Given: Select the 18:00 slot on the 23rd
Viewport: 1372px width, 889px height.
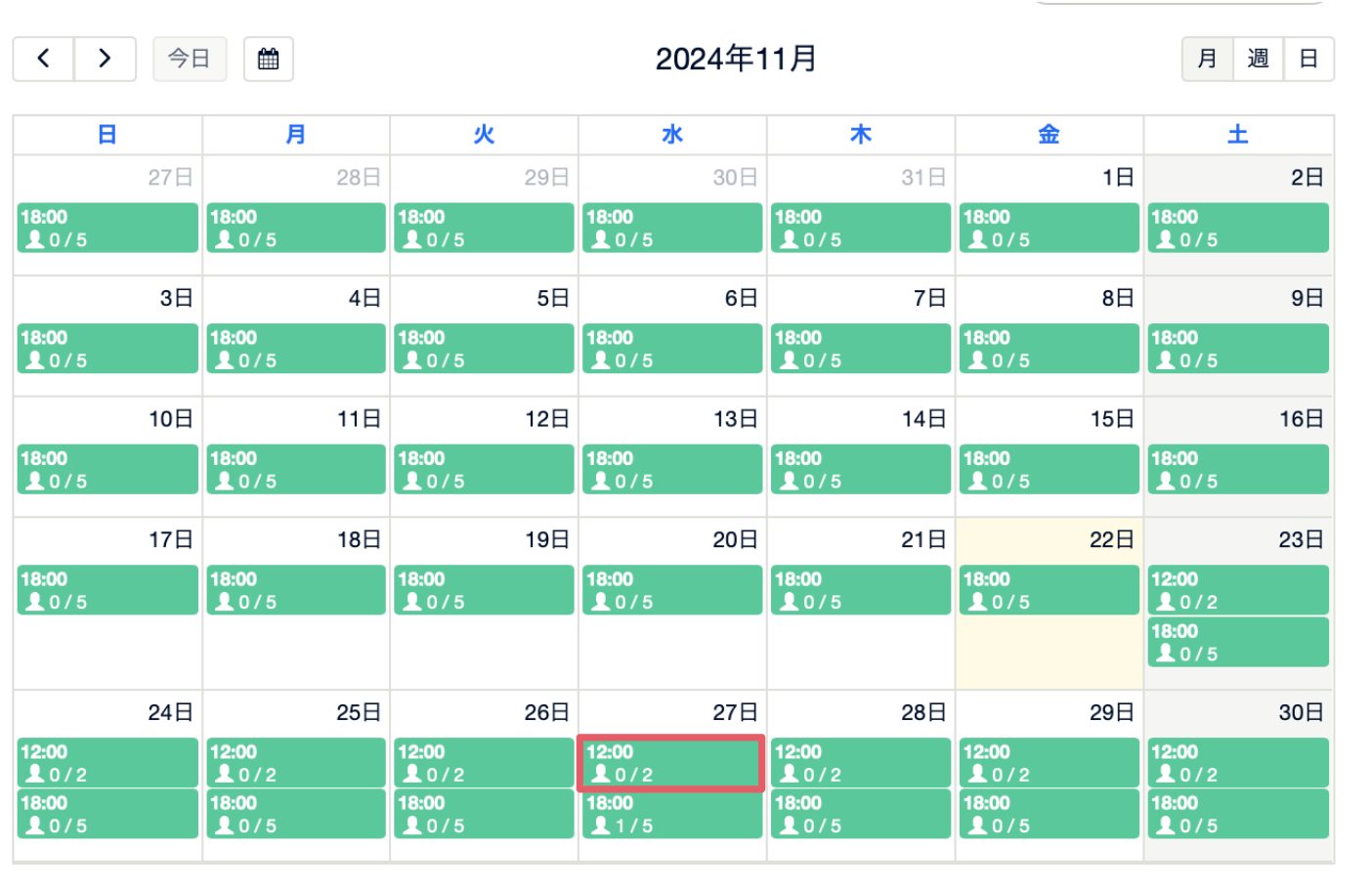Looking at the screenshot, I should click(1238, 642).
